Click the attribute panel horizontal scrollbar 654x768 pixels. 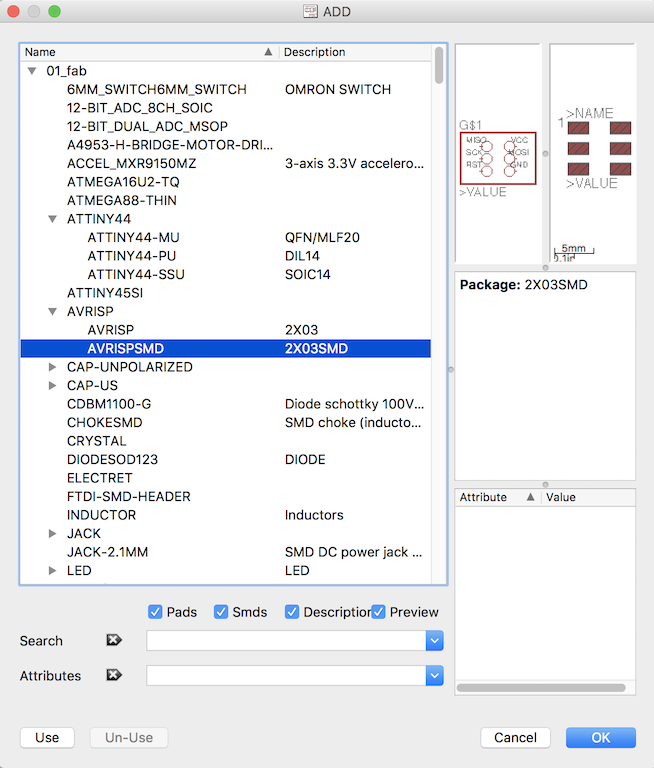pyautogui.click(x=541, y=688)
